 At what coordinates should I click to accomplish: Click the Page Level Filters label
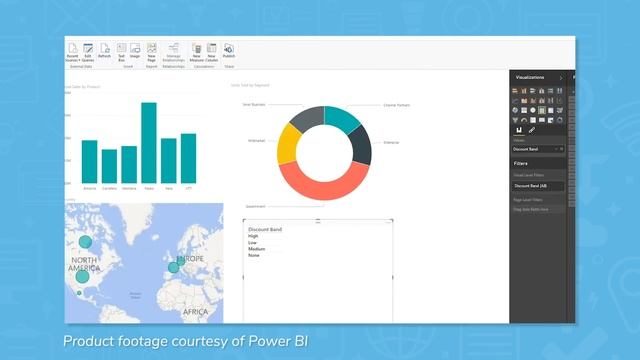coord(528,200)
